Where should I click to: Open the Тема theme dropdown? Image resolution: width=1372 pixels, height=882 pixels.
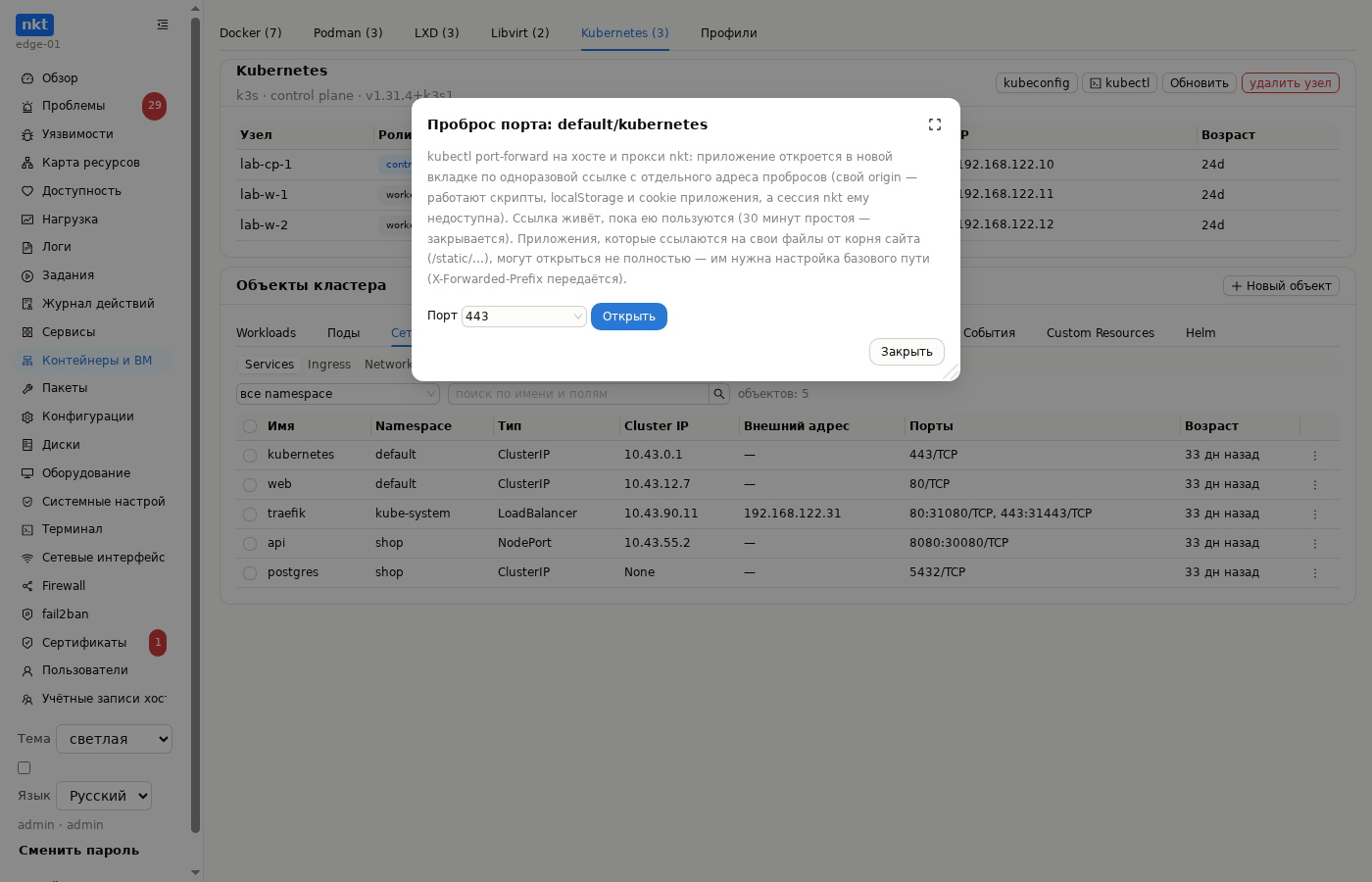coord(114,739)
